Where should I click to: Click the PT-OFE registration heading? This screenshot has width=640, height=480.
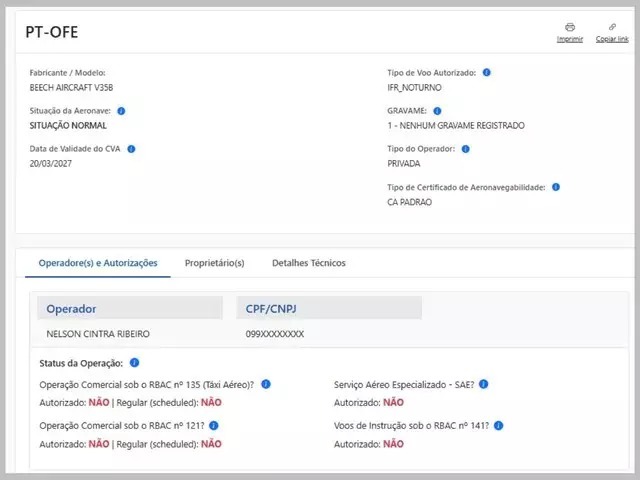pos(52,33)
